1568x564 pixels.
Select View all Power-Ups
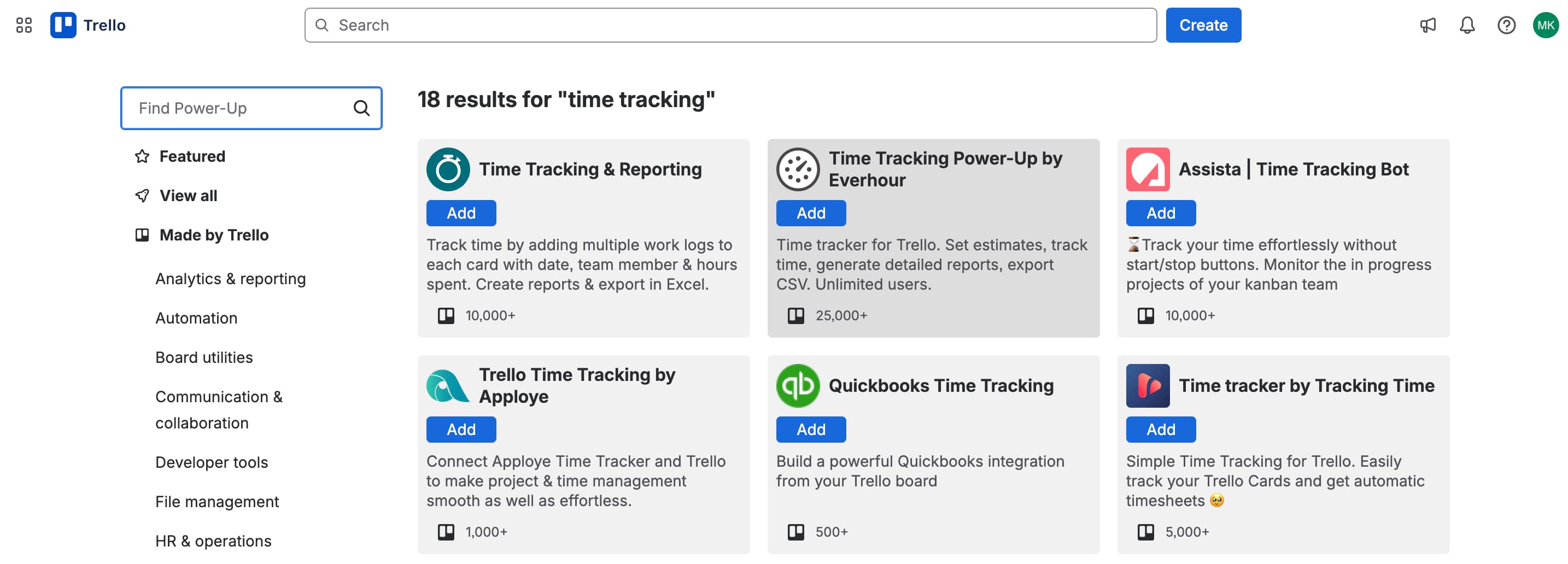(x=189, y=195)
